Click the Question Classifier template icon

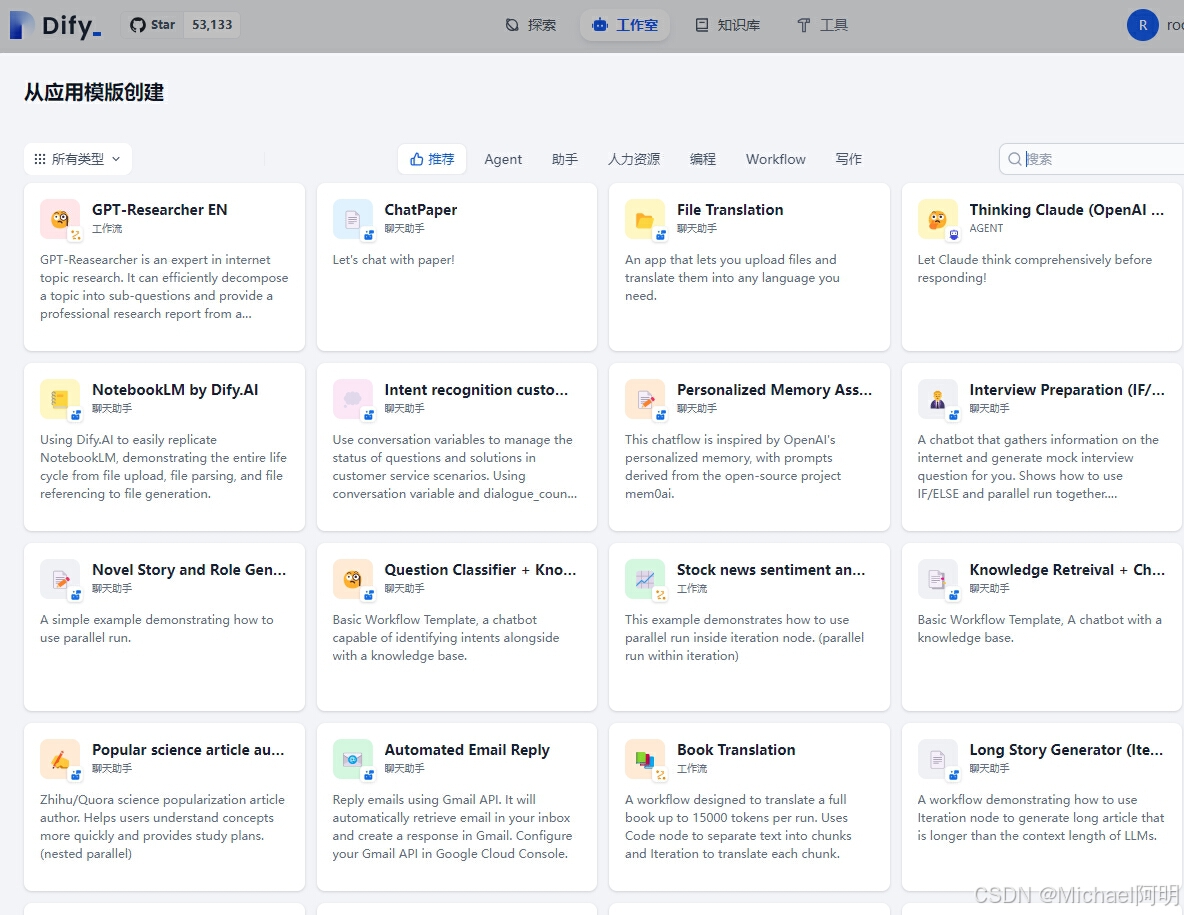[353, 579]
